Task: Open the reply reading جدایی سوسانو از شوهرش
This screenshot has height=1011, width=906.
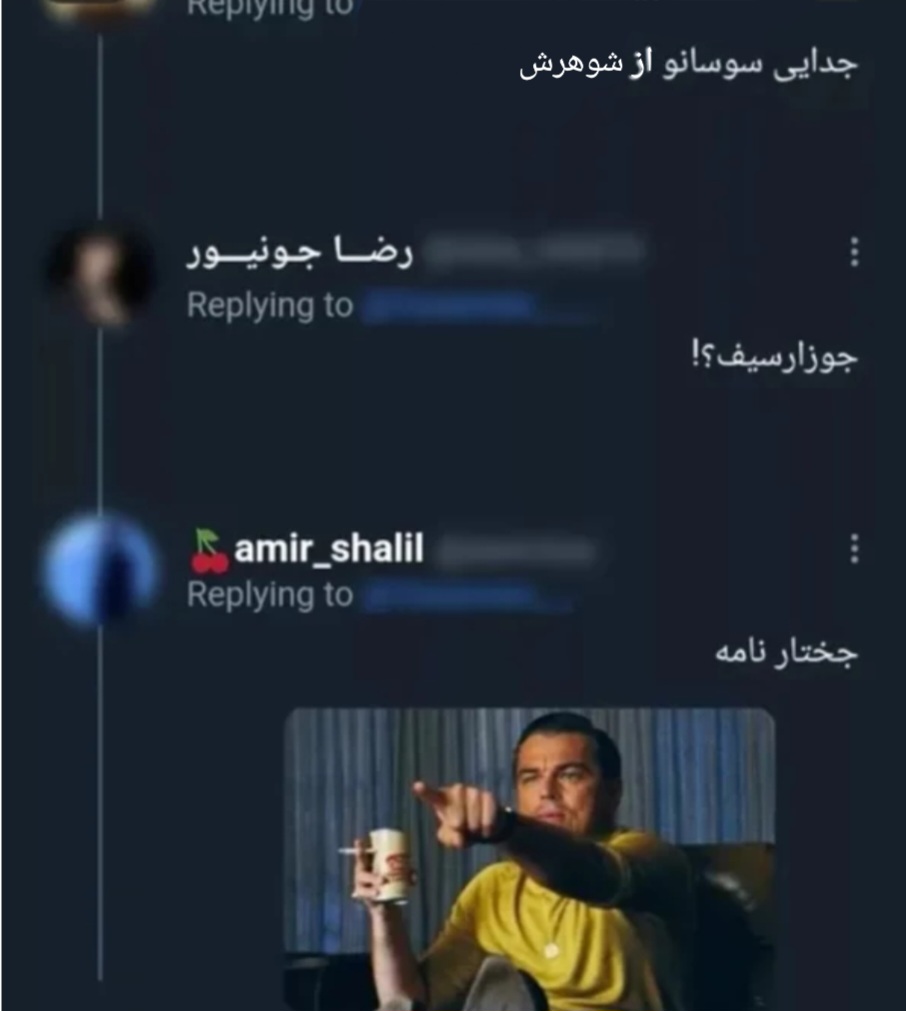Action: [x=688, y=65]
